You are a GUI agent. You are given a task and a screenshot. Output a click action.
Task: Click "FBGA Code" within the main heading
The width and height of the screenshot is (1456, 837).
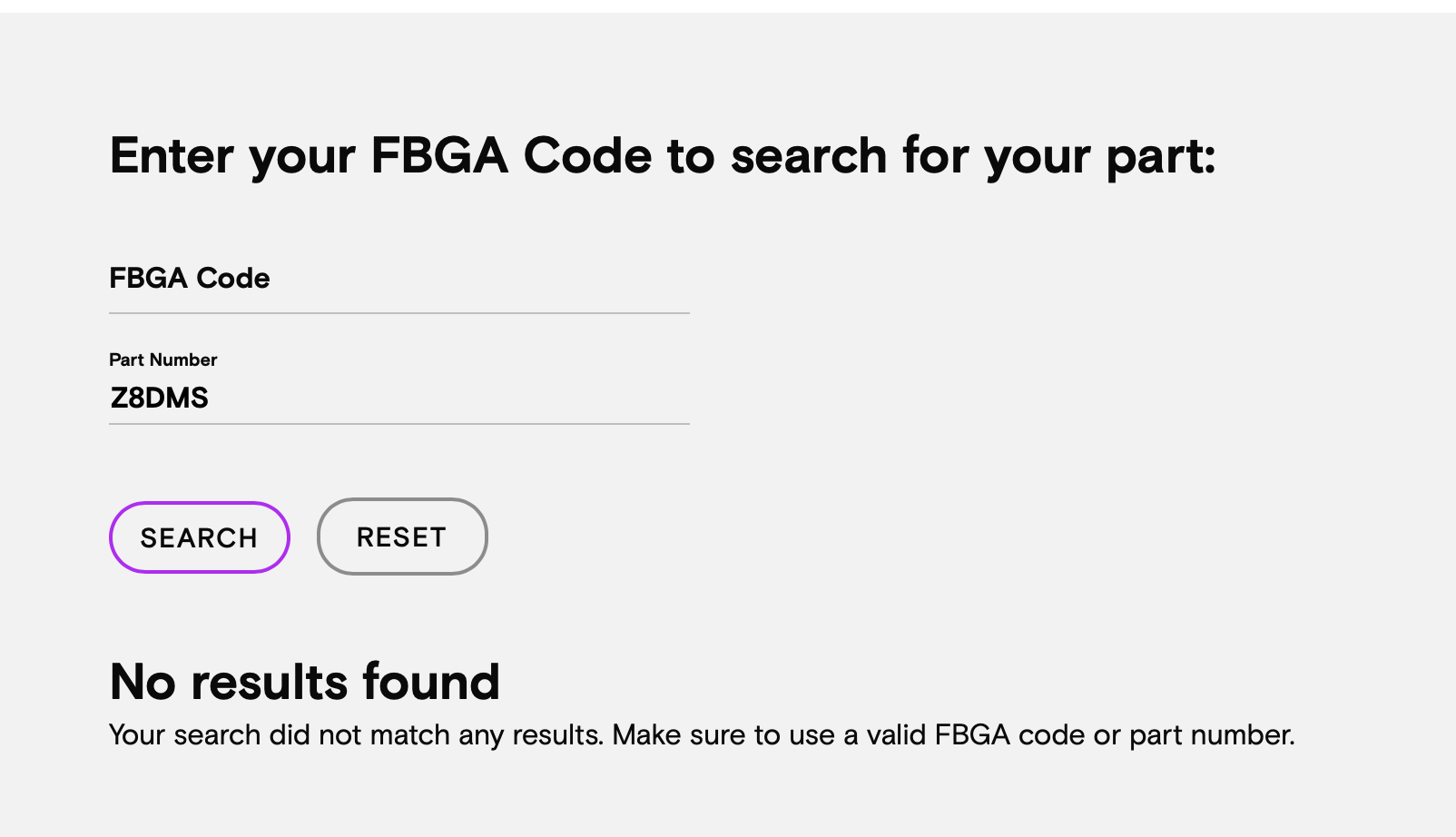point(511,155)
